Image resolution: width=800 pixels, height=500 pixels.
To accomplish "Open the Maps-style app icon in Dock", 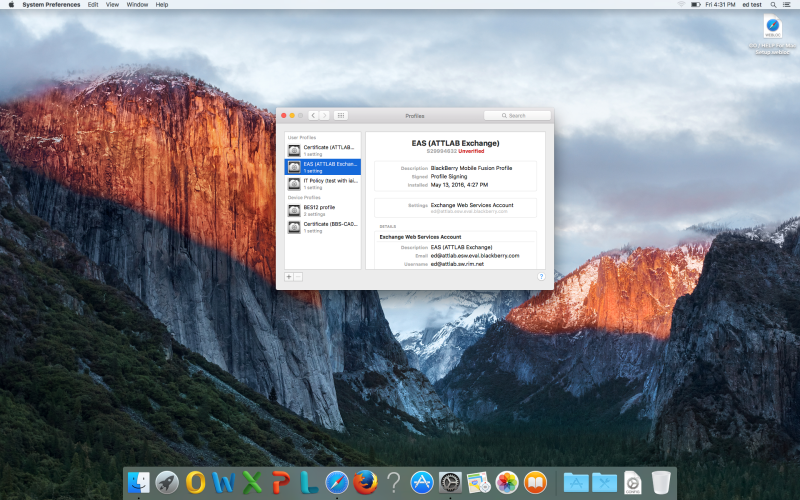I will point(479,482).
